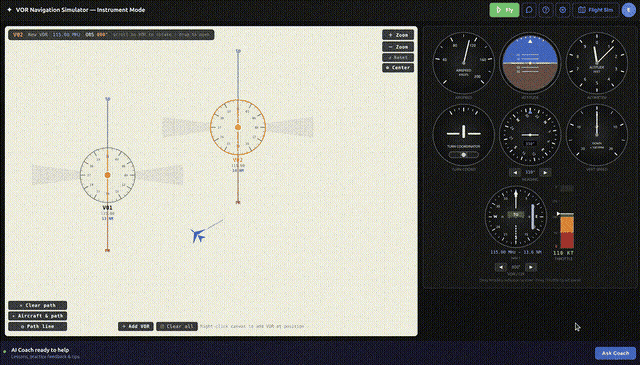Select the orange V02 VOR station compass rose
Image resolution: width=640 pixels, height=365 pixels.
(x=238, y=127)
